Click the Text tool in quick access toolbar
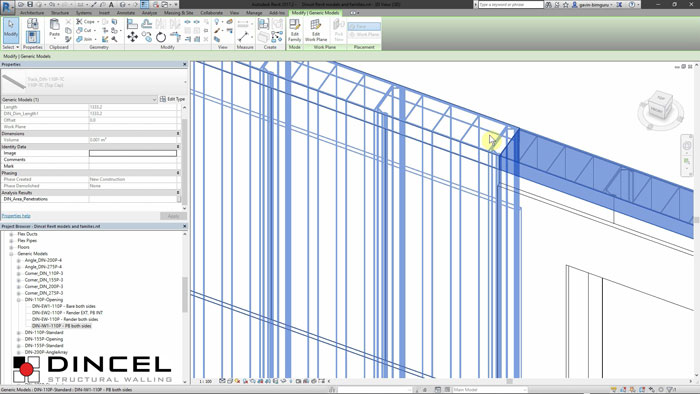Image resolution: width=700 pixels, height=394 pixels. 111,4
